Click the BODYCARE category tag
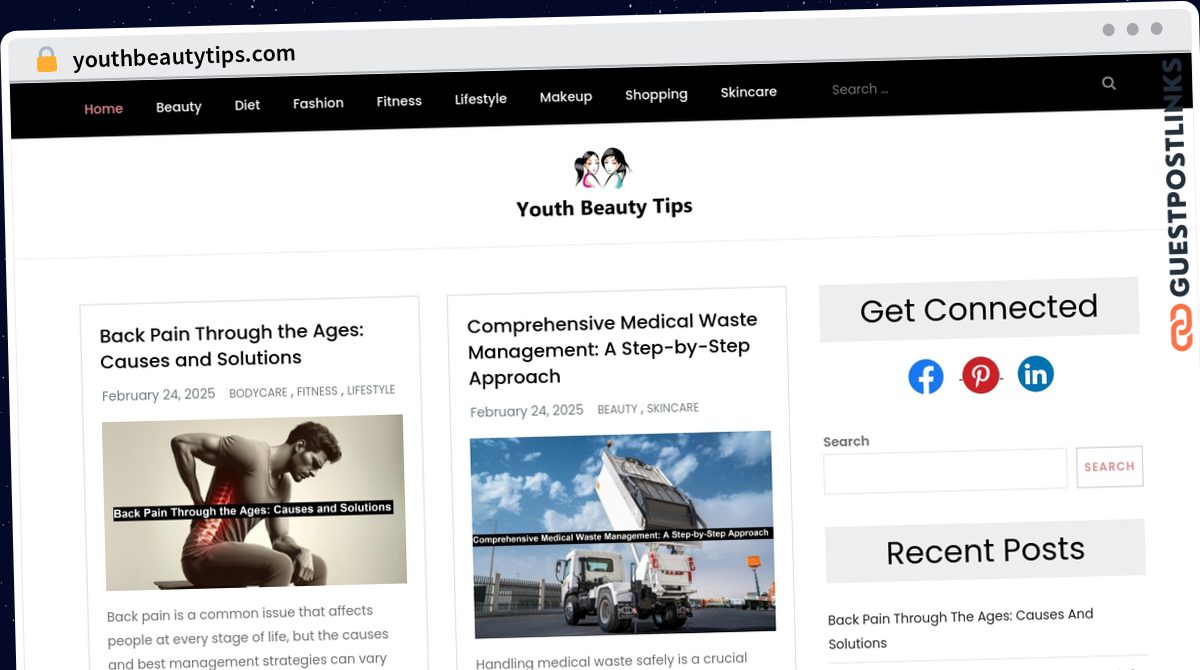1200x670 pixels. (258, 393)
